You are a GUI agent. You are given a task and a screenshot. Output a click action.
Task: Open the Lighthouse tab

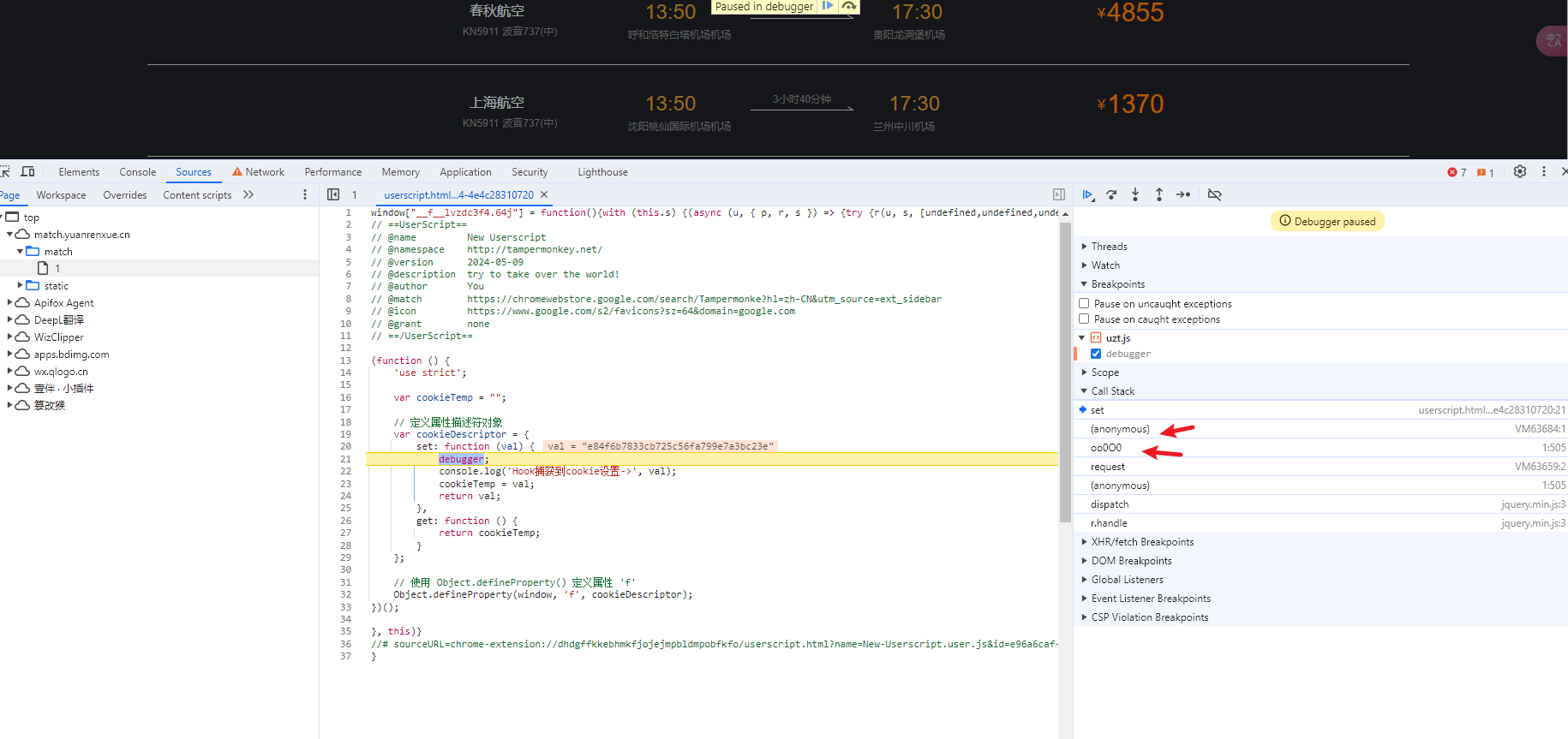click(x=603, y=172)
